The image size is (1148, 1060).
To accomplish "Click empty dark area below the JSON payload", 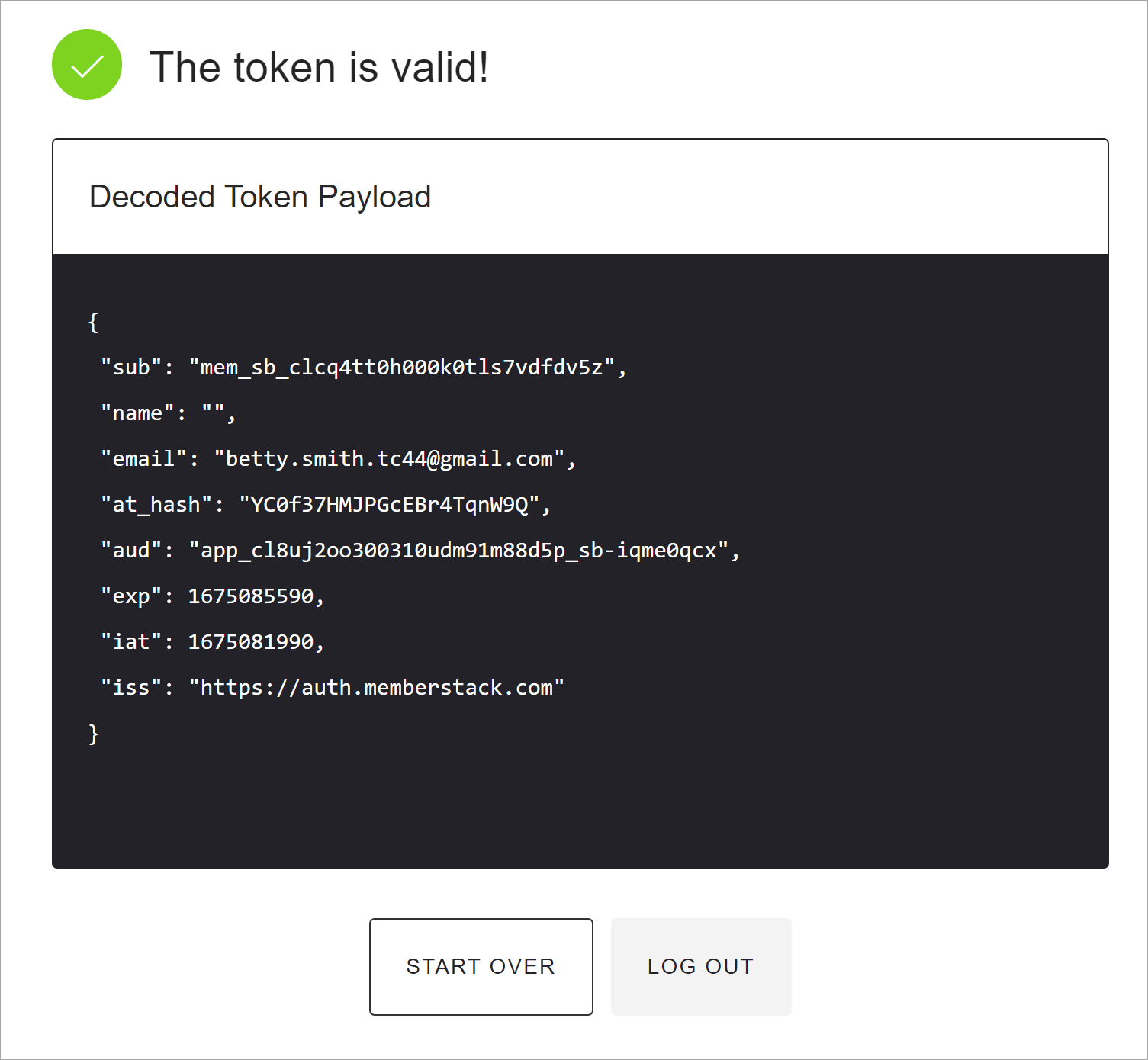I will click(580, 808).
